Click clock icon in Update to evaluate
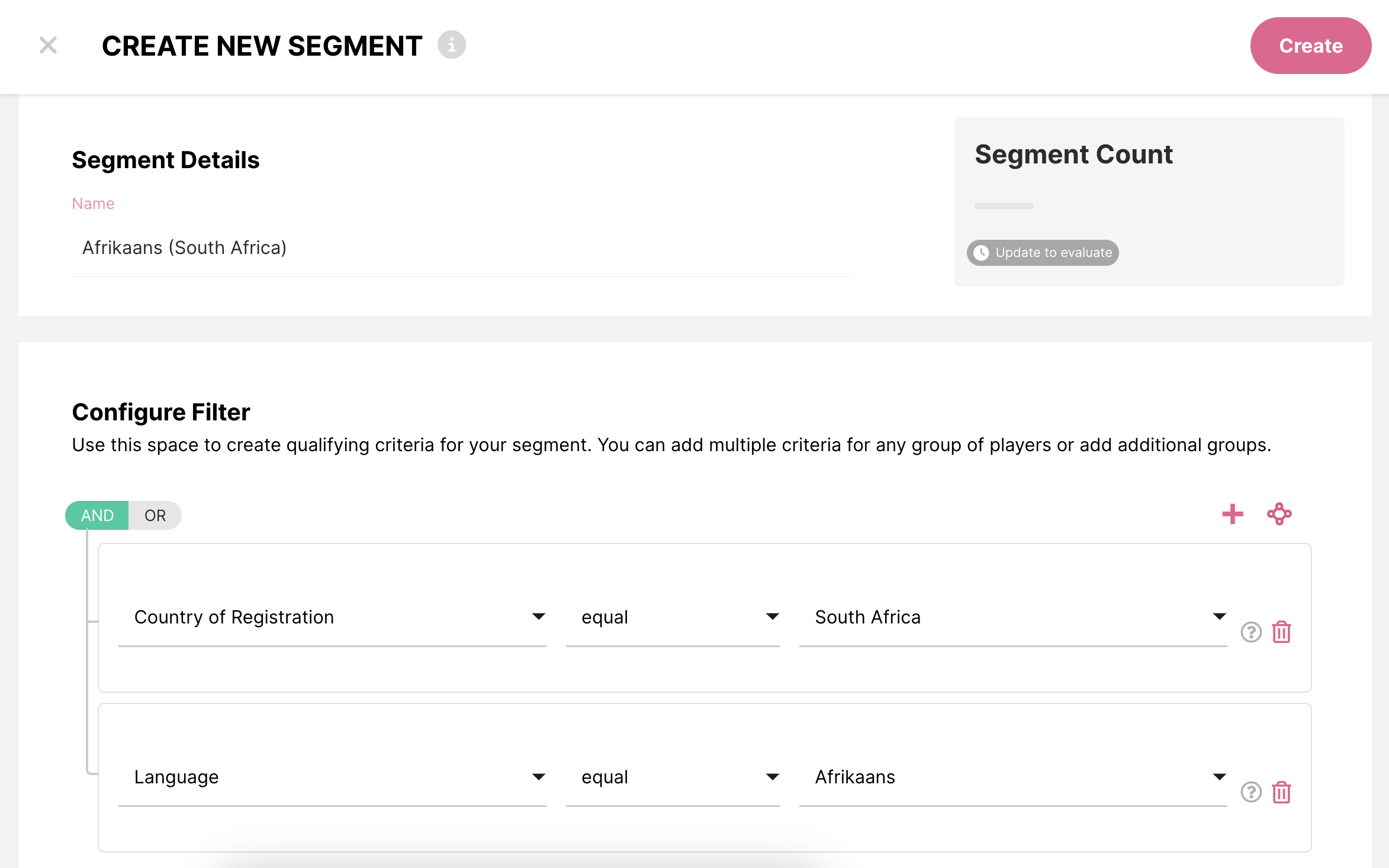The width and height of the screenshot is (1389, 868). pos(981,253)
